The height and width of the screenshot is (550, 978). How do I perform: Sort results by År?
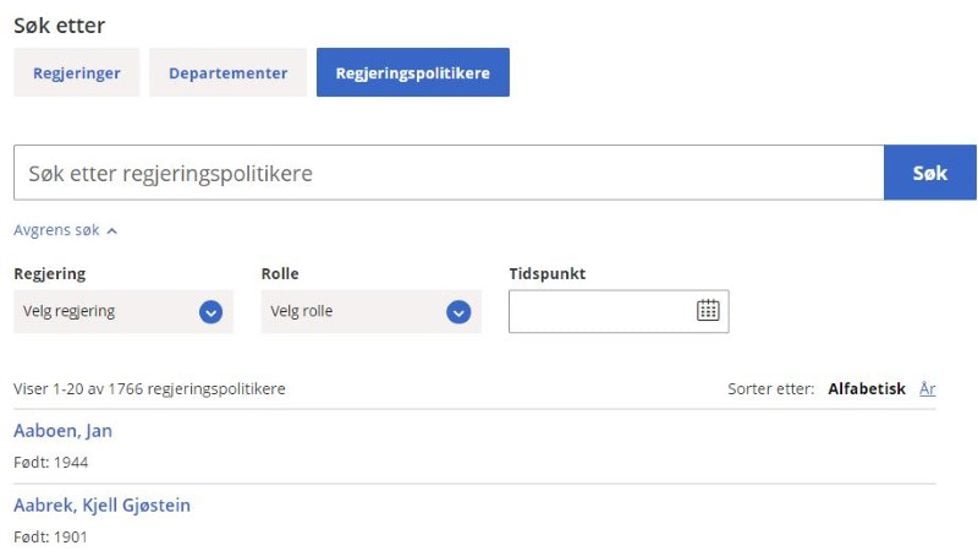927,389
